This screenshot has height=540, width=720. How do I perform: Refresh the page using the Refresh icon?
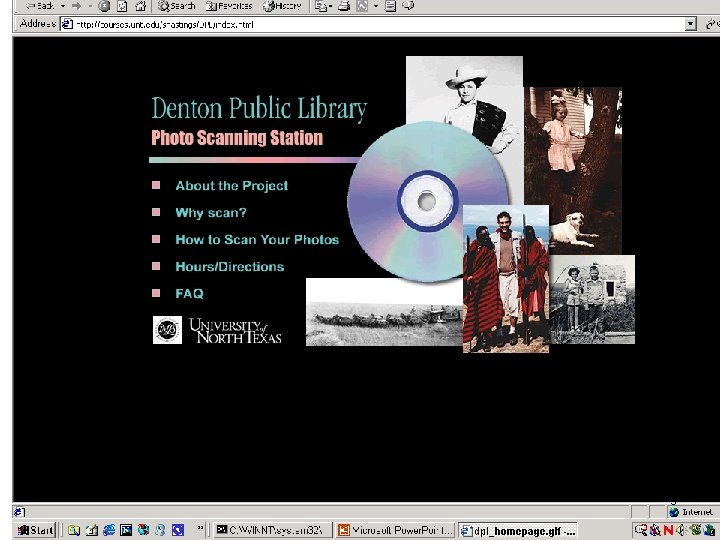click(123, 6)
